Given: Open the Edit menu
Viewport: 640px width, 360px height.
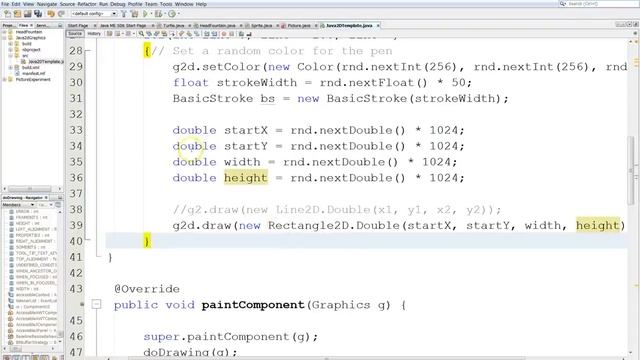Looking at the screenshot, I should click(16, 4).
